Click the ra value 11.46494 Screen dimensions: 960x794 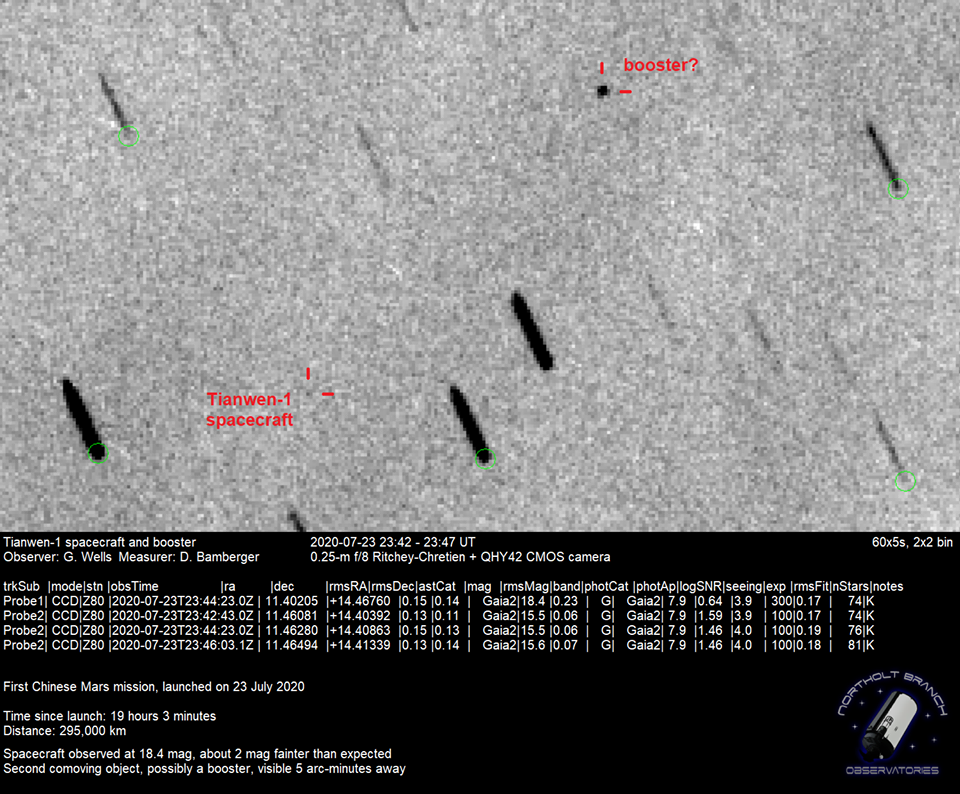click(x=291, y=645)
